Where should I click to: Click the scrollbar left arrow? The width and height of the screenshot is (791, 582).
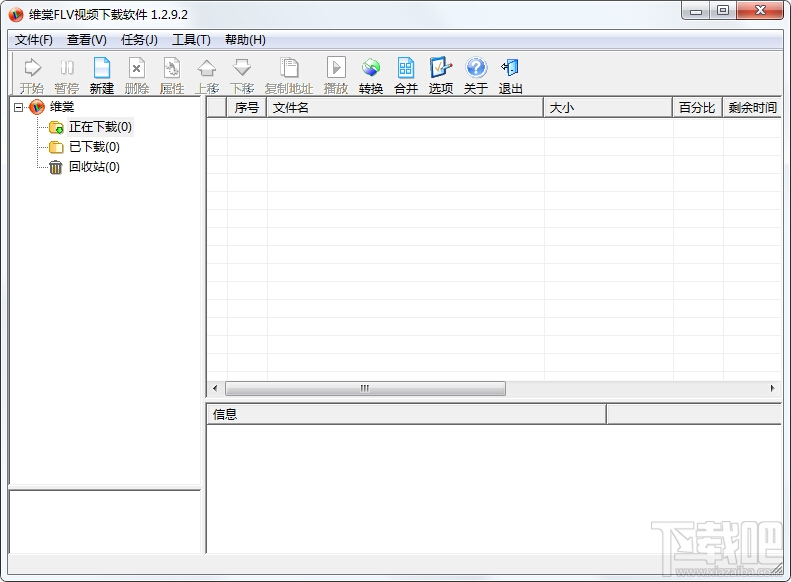click(x=215, y=388)
